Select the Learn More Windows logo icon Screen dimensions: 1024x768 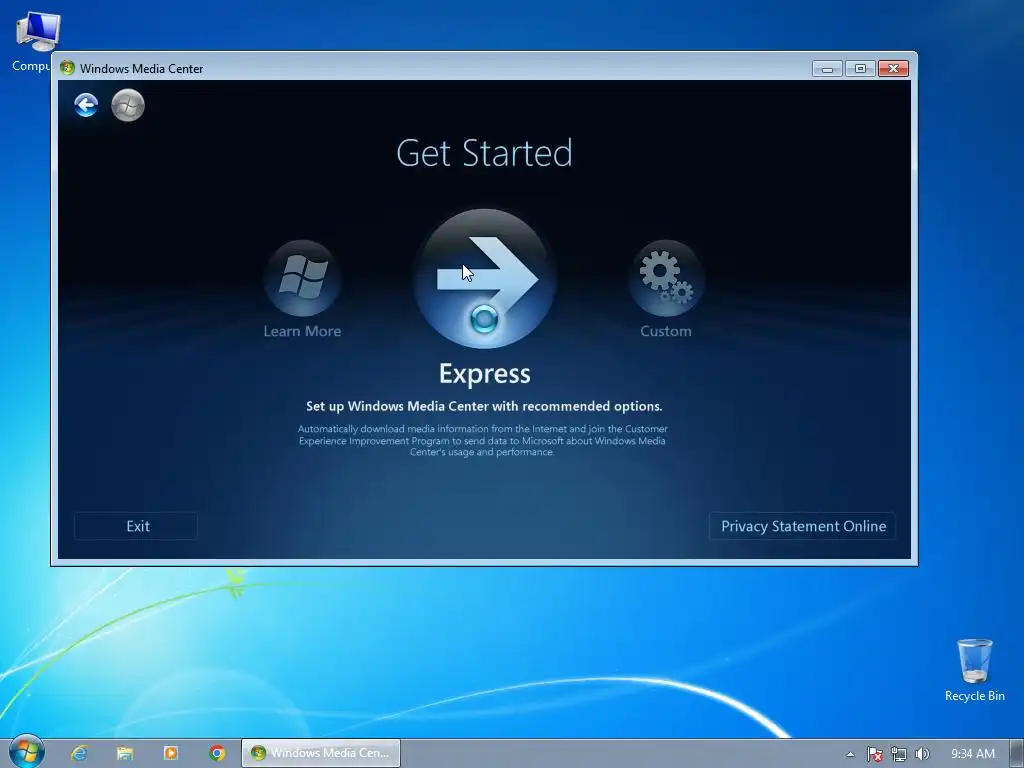302,278
